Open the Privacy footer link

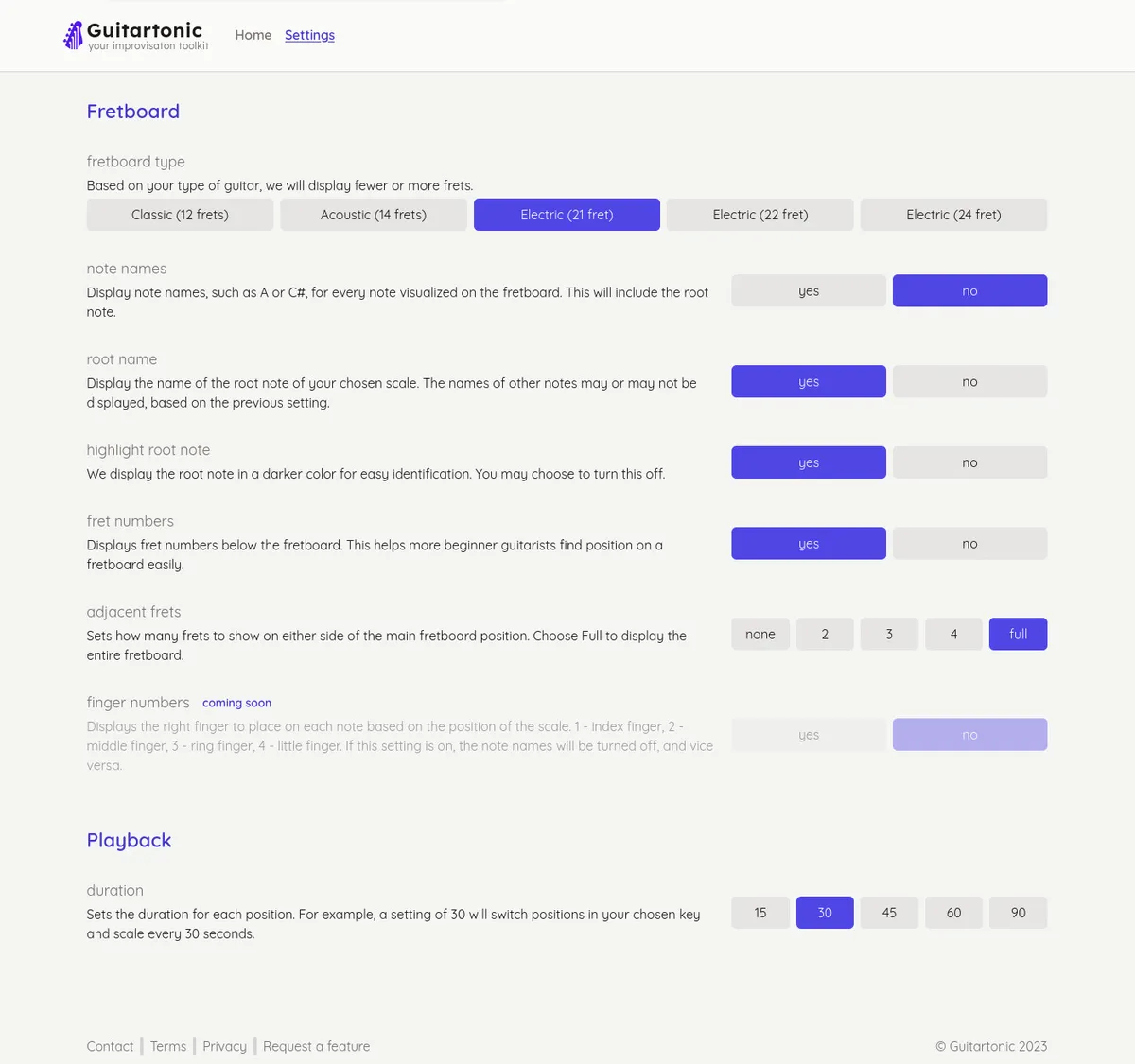tap(224, 1046)
